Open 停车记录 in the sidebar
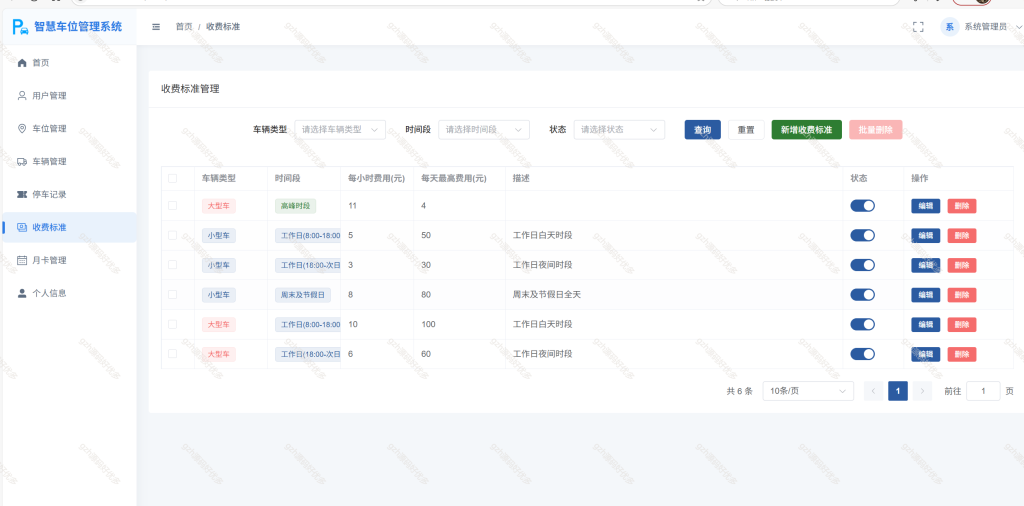The image size is (1024, 506). pos(69,195)
